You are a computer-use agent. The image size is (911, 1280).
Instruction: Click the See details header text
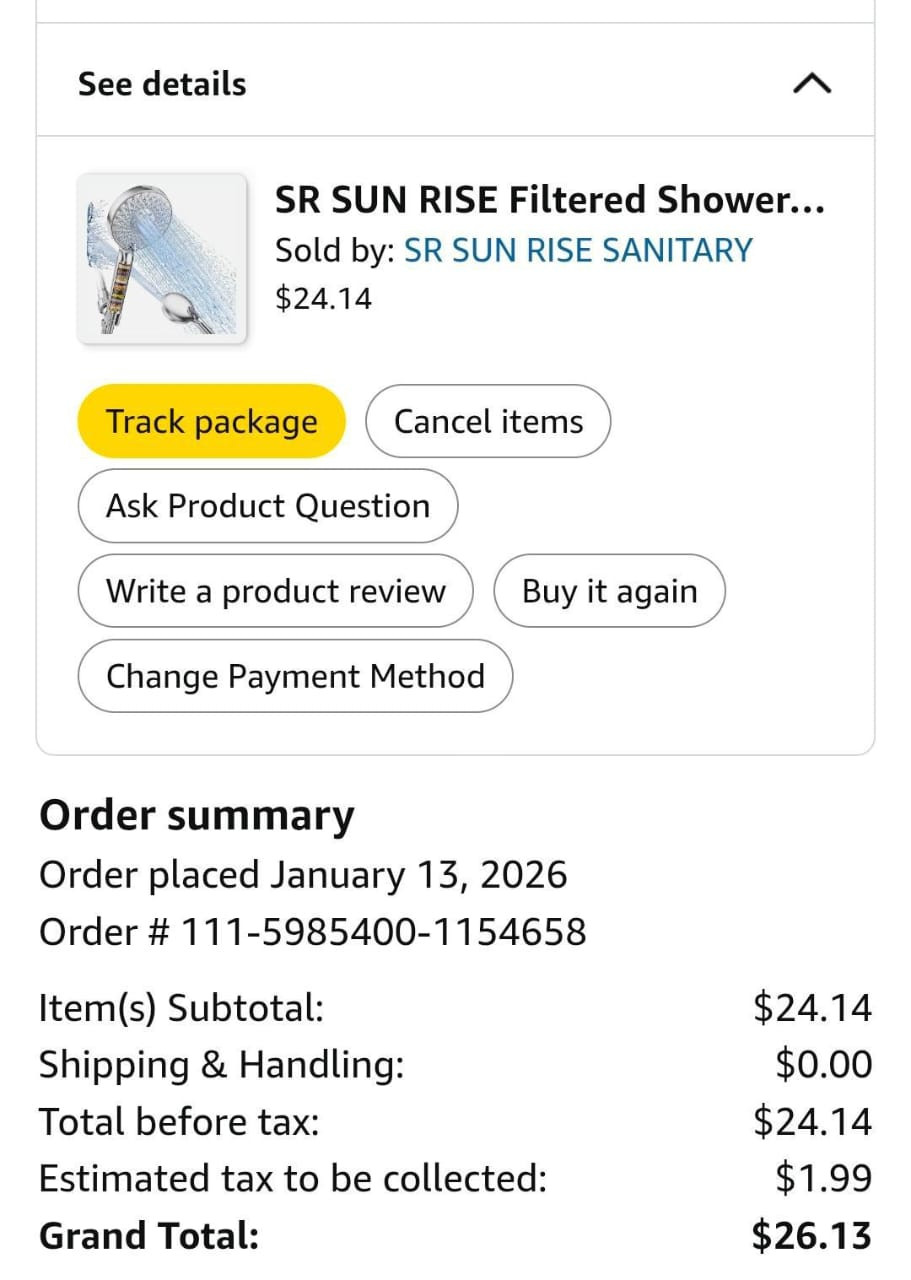pos(162,84)
